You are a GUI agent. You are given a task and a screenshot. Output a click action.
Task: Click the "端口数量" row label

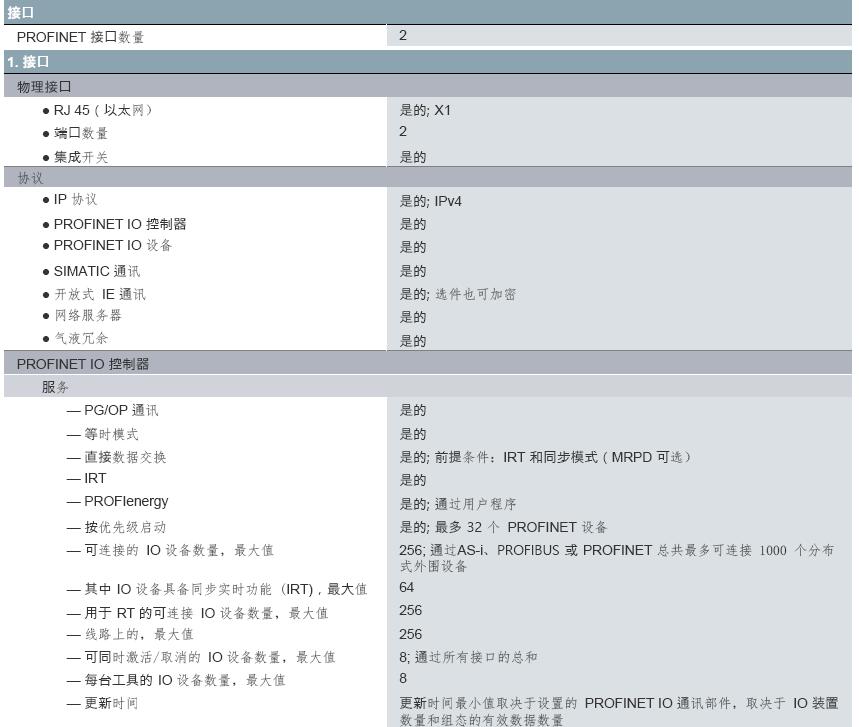point(81,133)
